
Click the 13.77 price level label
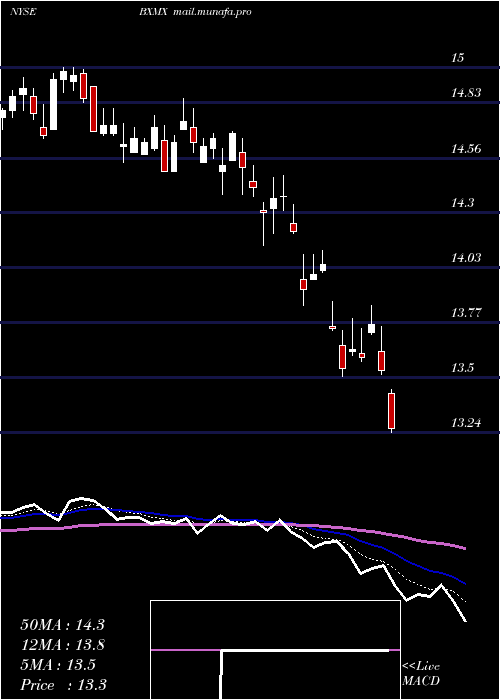point(466,312)
